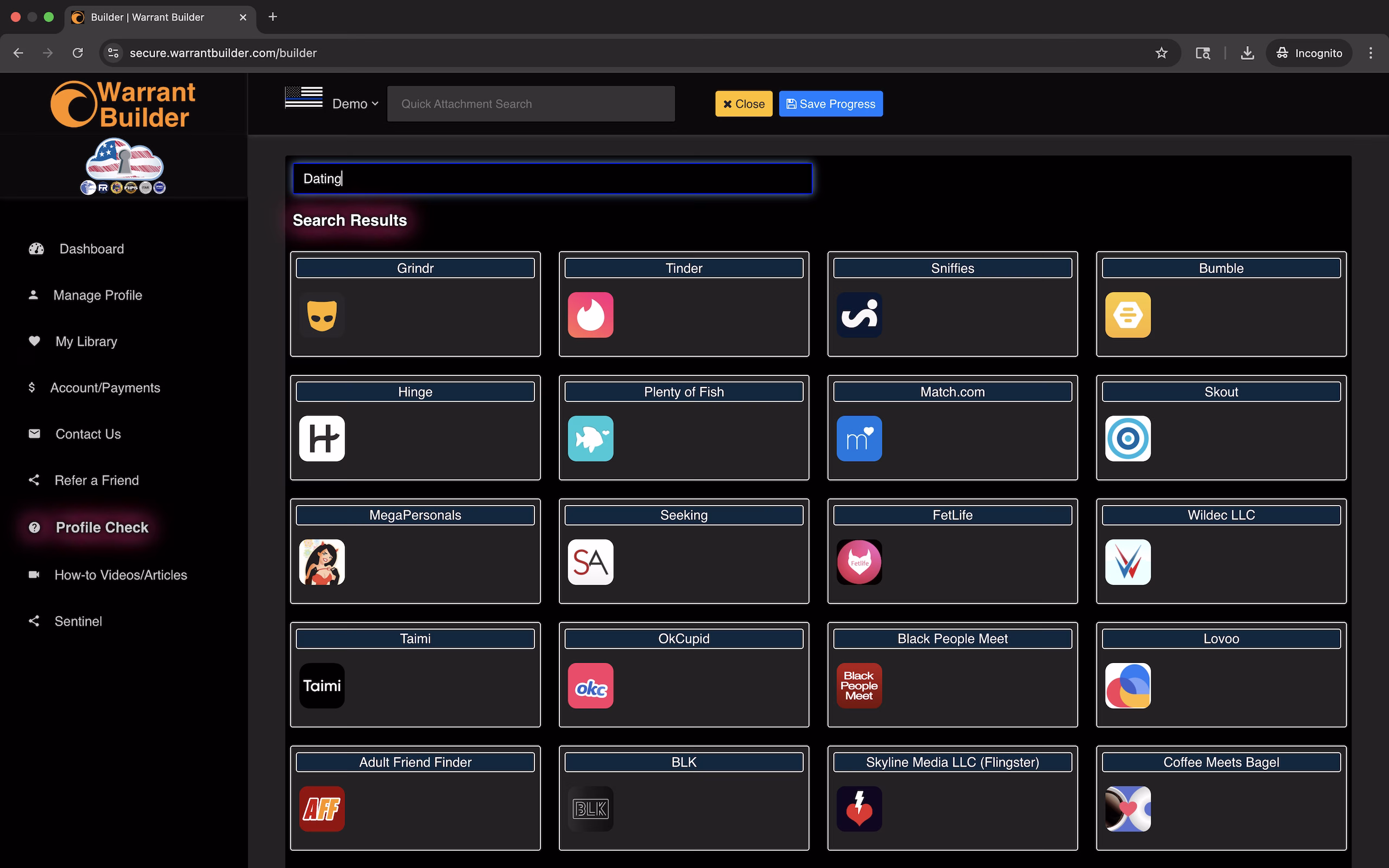Viewport: 1389px width, 868px height.
Task: Click the Grindr mask app icon
Action: [x=321, y=315]
